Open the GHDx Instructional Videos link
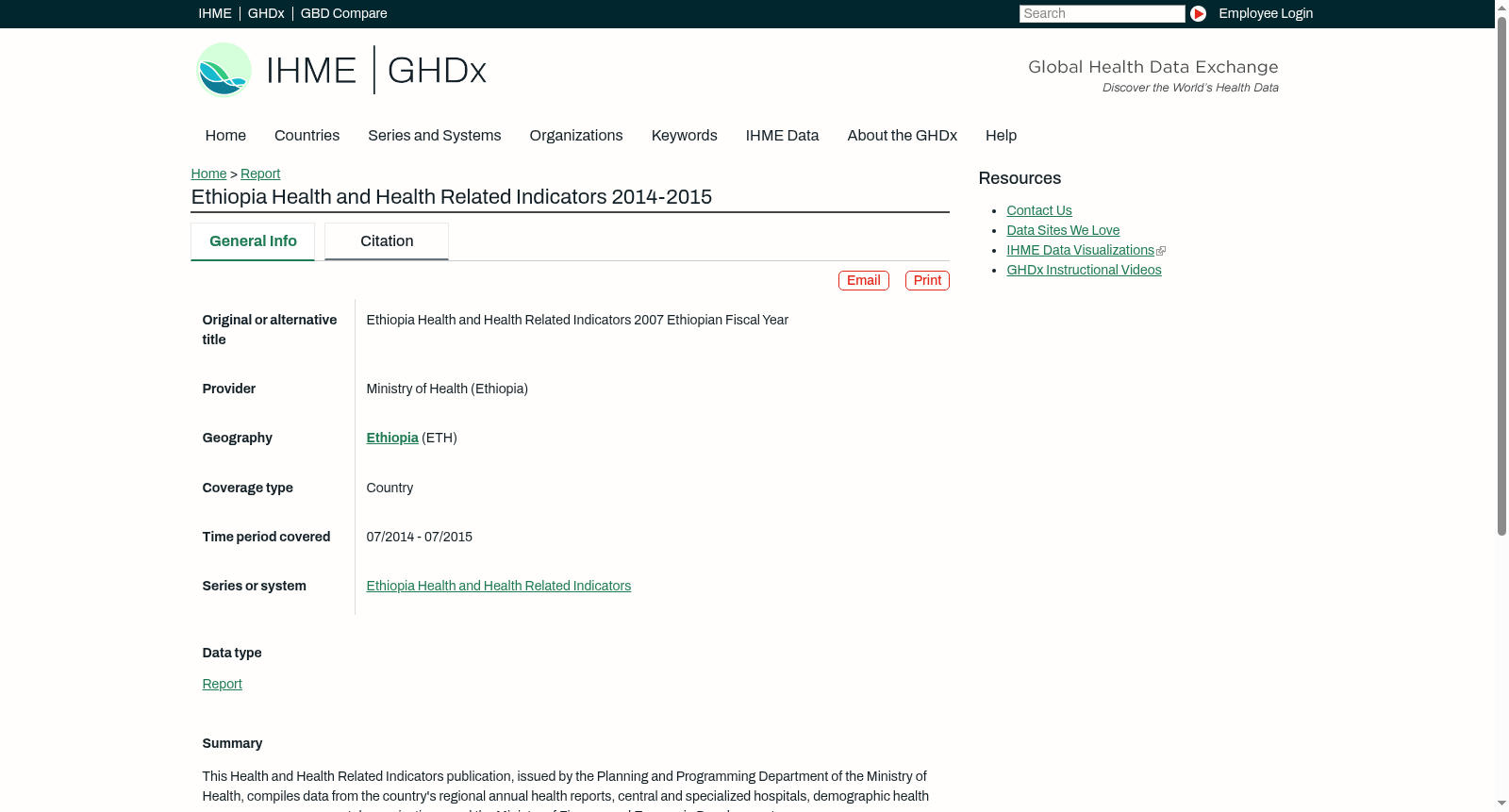 [1084, 271]
